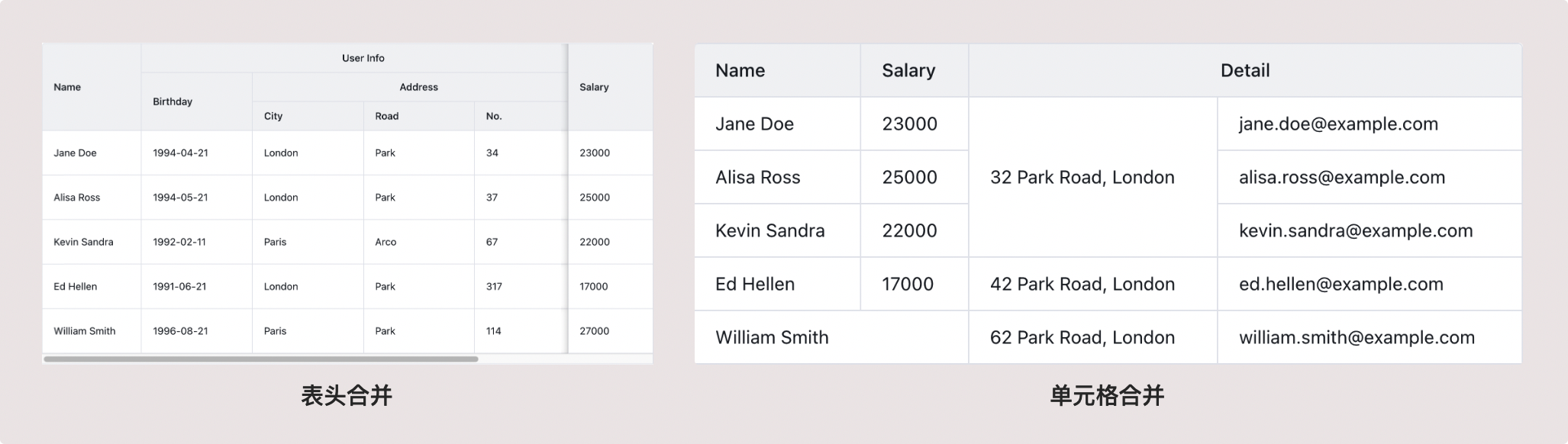Screen dimensions: 1568x444
Task: Click the 27000 salary cell
Action: point(594,331)
